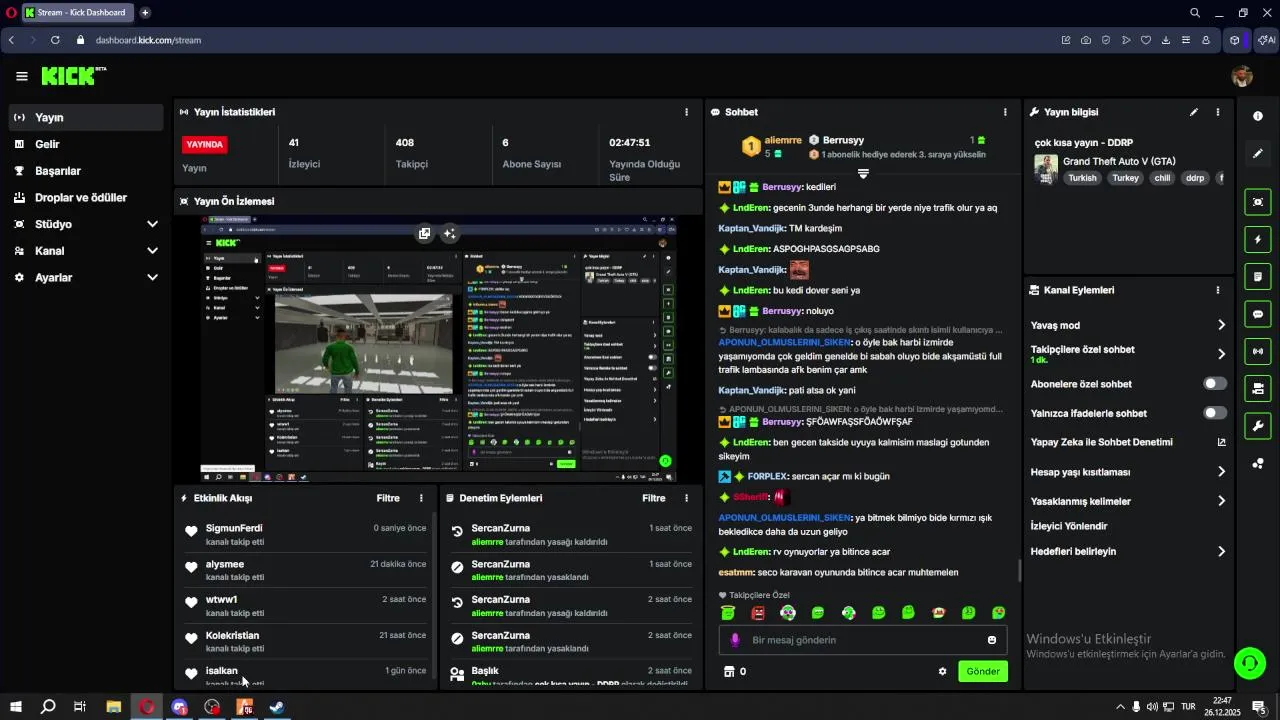Open Sohbet panel three-dot menu
The width and height of the screenshot is (1280, 720).
[1005, 112]
